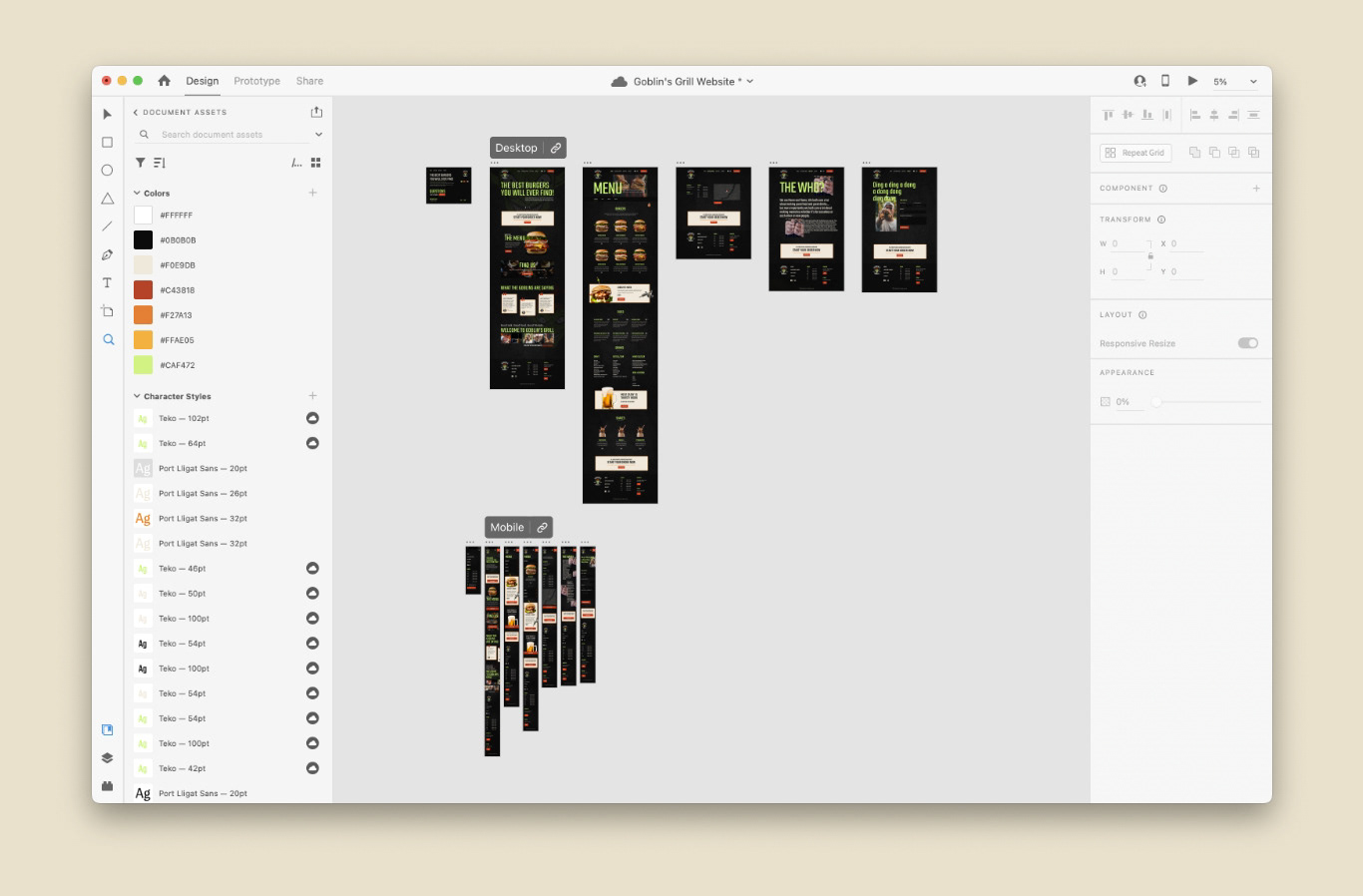Collapse the Colors section
The height and width of the screenshot is (896, 1363).
point(137,194)
